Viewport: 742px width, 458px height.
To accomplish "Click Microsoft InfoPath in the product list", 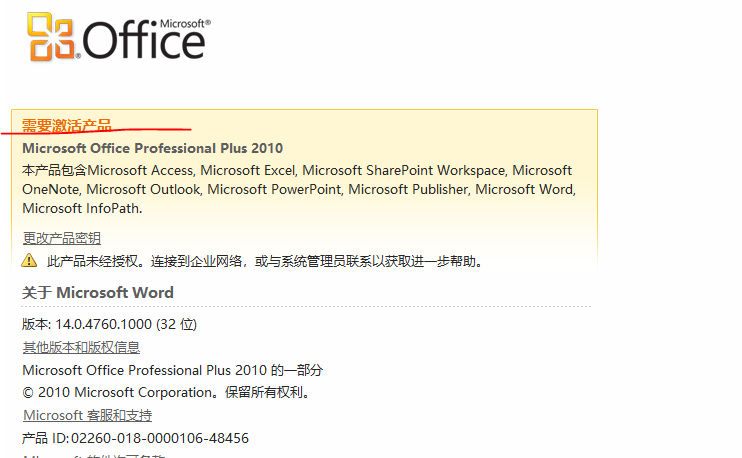I will click(81, 208).
